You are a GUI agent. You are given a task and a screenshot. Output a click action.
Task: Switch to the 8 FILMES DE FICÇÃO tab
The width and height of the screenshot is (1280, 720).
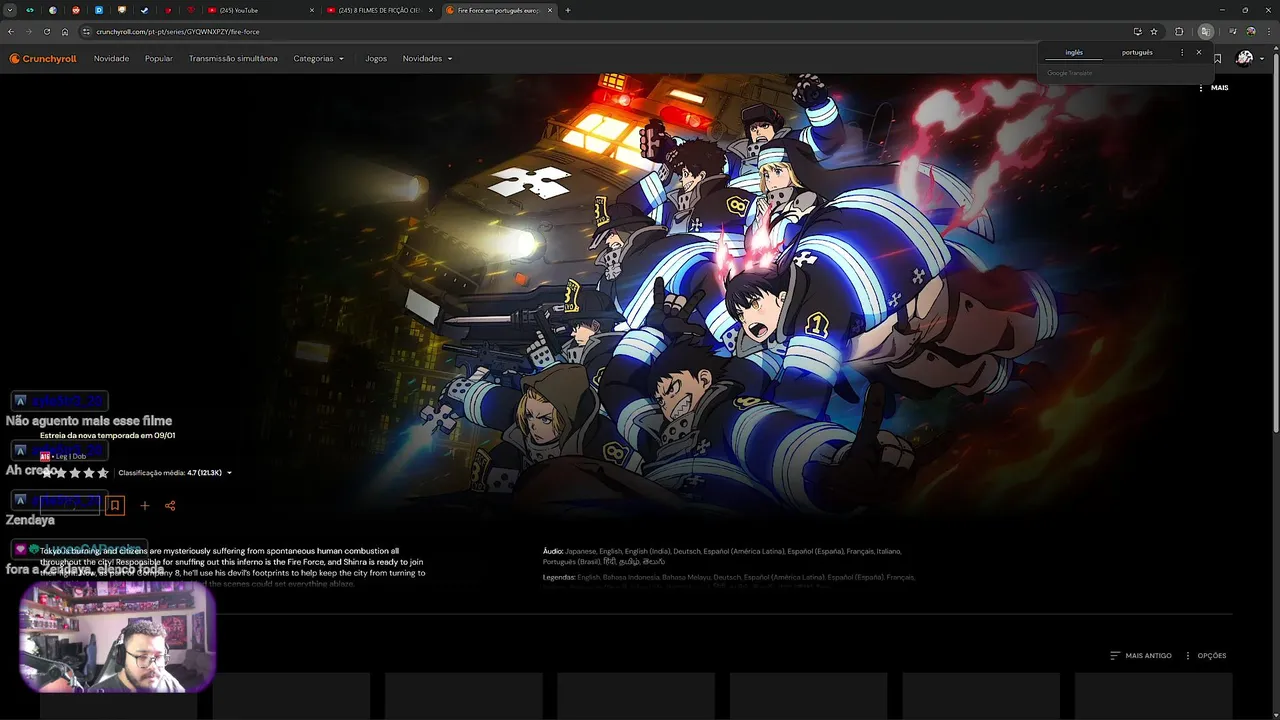coord(380,10)
